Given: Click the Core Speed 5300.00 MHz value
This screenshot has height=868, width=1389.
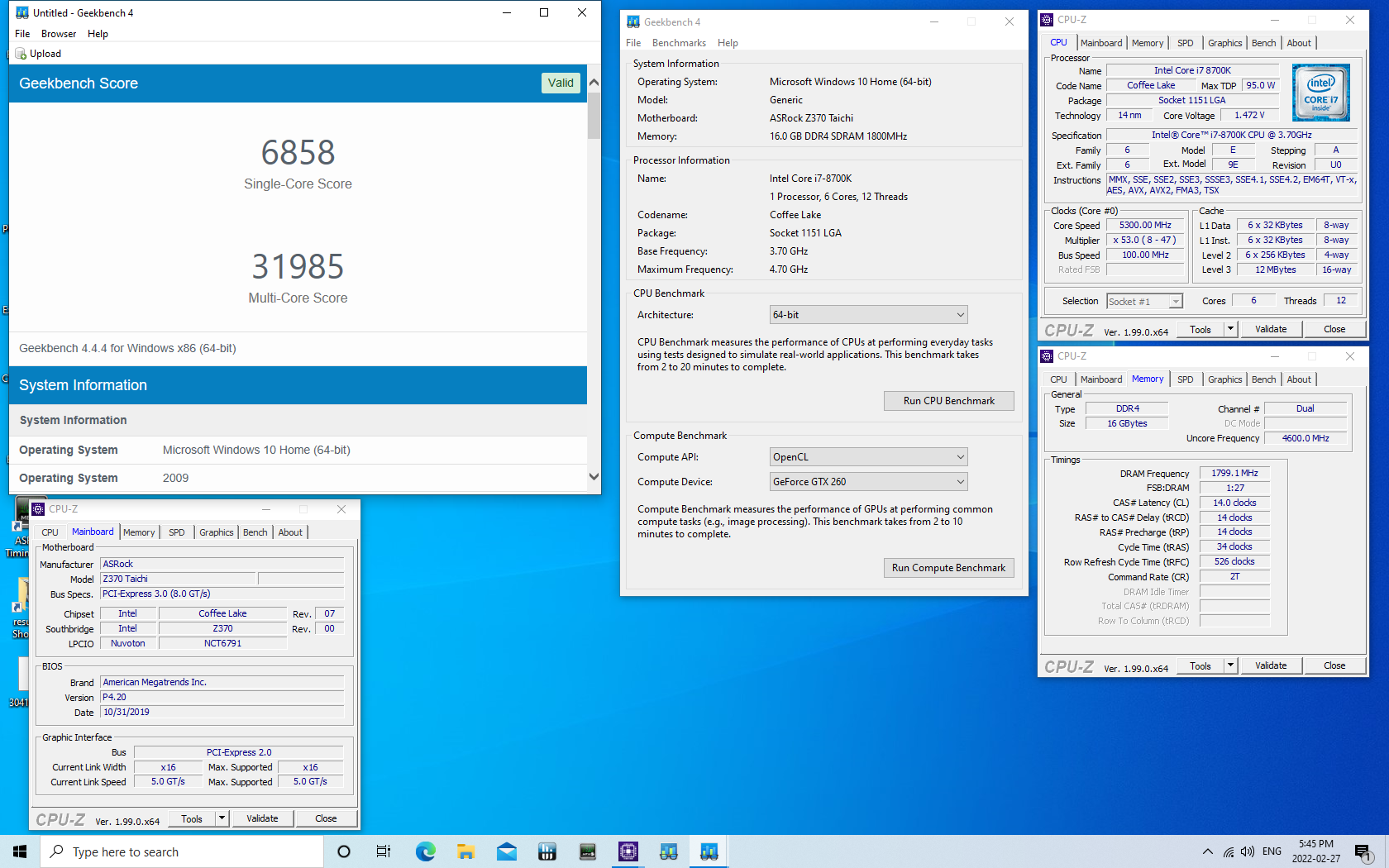Looking at the screenshot, I should pos(1145,225).
